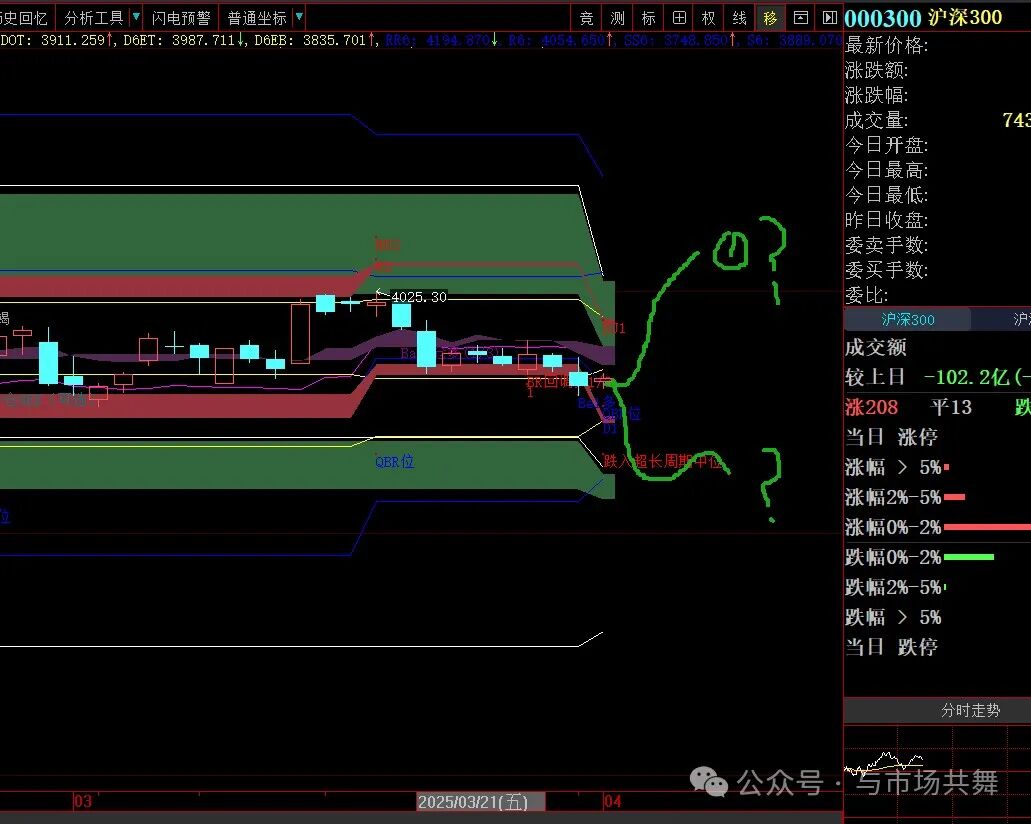Open the 分析工具 menu

click(93, 18)
